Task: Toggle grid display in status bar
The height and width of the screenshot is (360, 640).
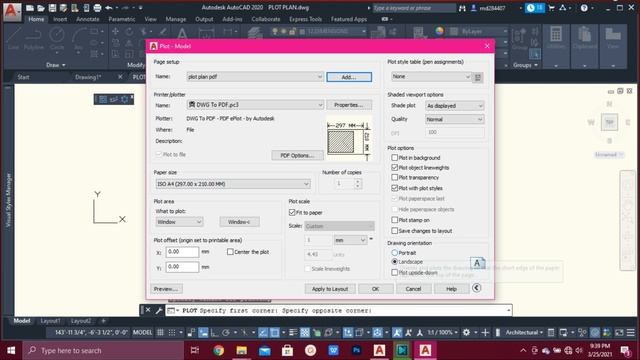Action: tap(160, 333)
